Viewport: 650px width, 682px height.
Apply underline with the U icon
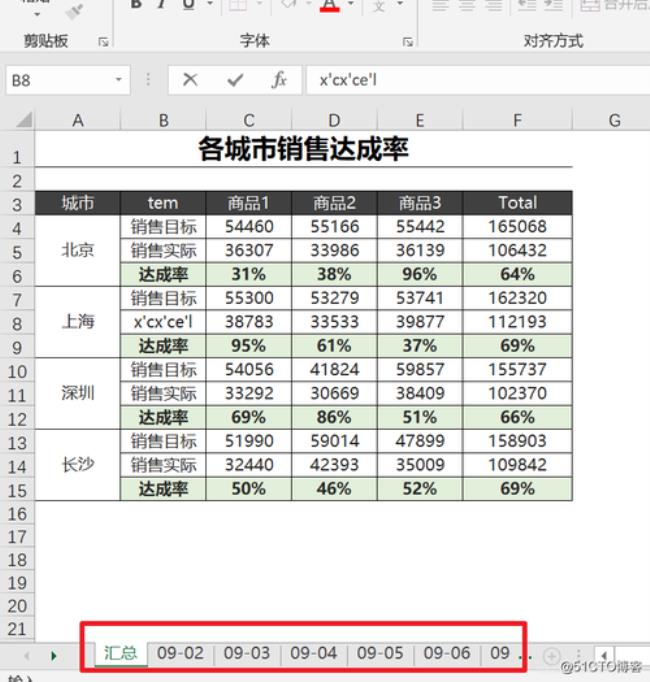pos(188,4)
